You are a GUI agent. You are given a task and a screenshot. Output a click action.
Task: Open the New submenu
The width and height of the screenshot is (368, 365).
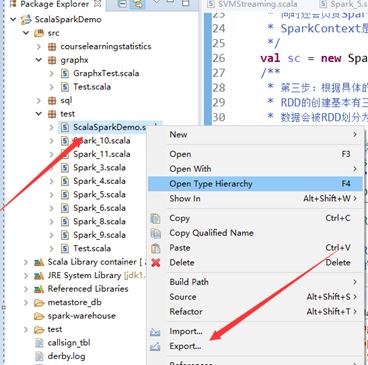[255, 135]
